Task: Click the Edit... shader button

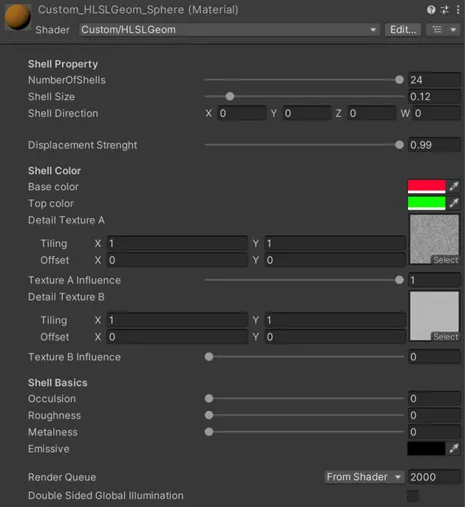Action: [403, 30]
